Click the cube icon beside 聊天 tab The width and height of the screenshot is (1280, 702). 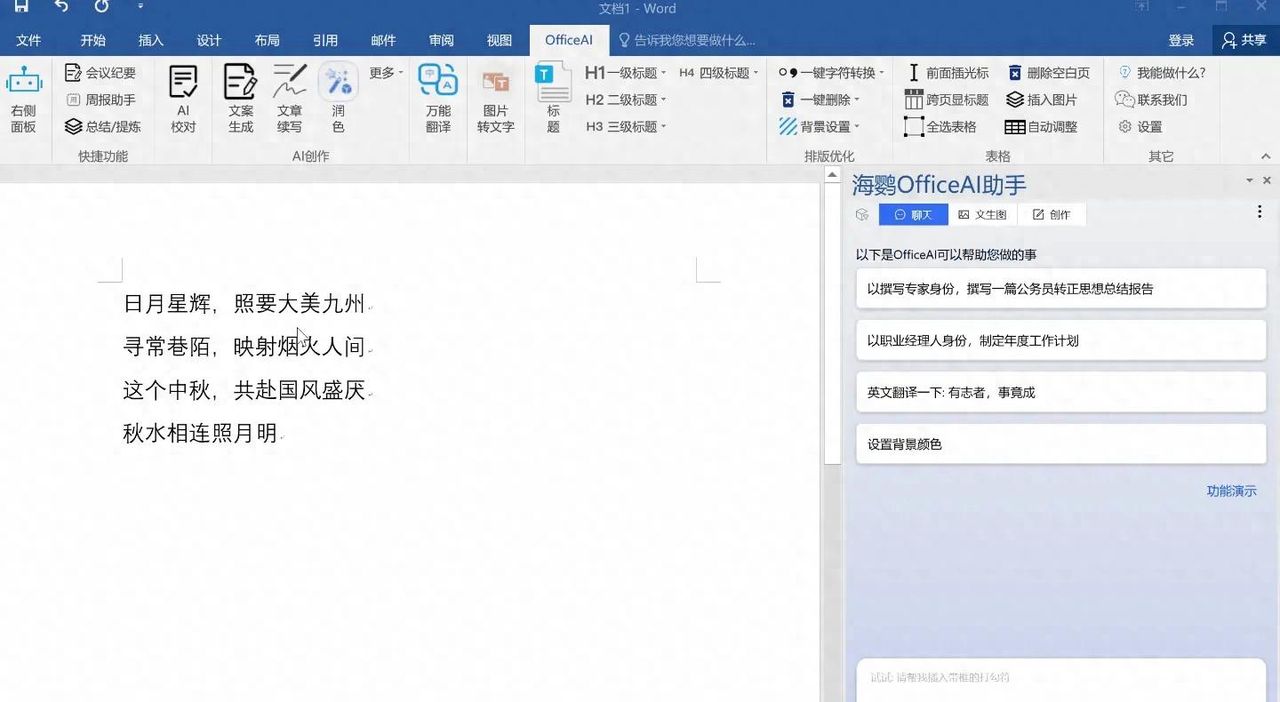(862, 215)
